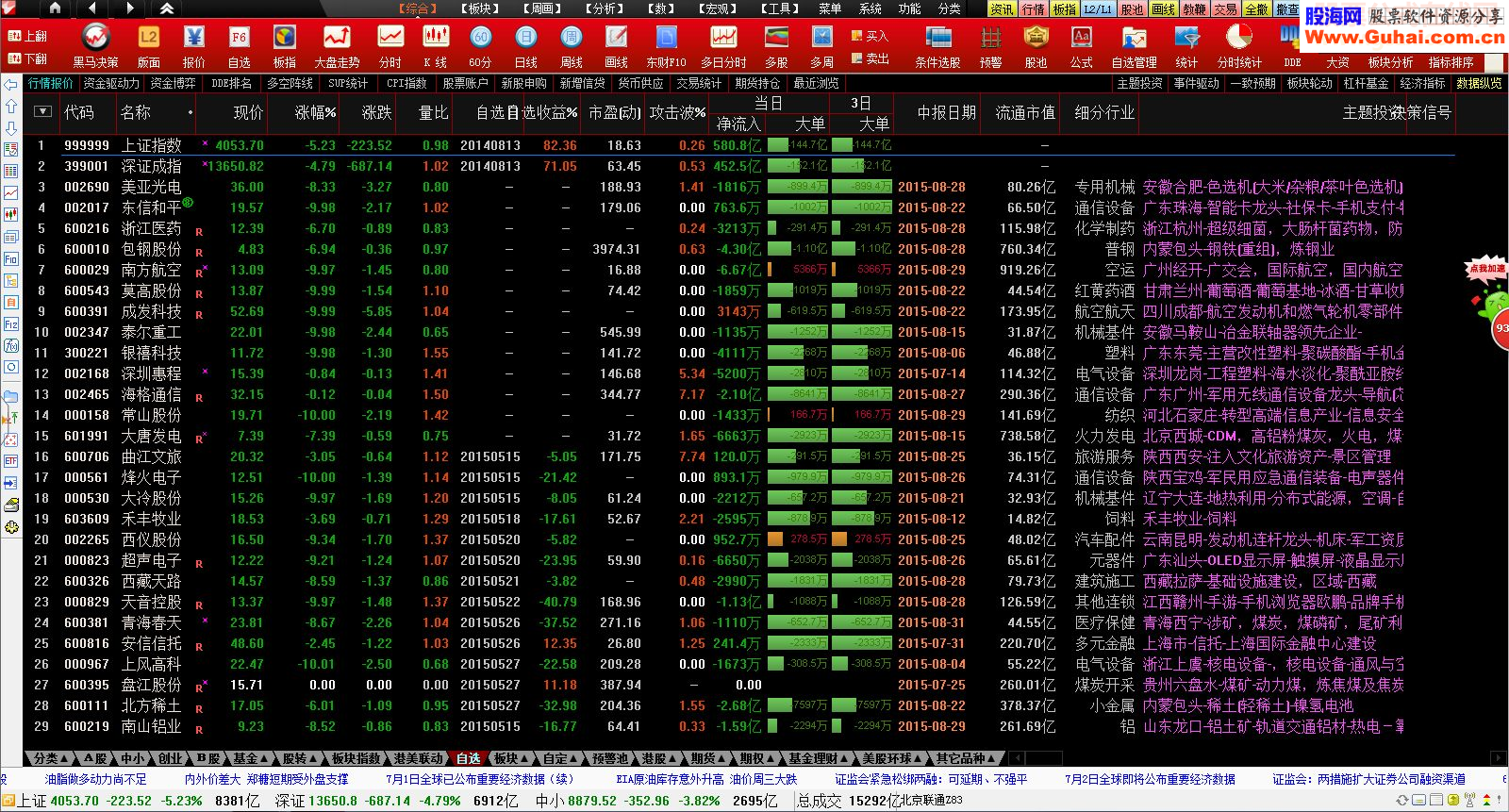Open the 条件选股 stock screener
This screenshot has width=1509, height=812.
point(937,45)
